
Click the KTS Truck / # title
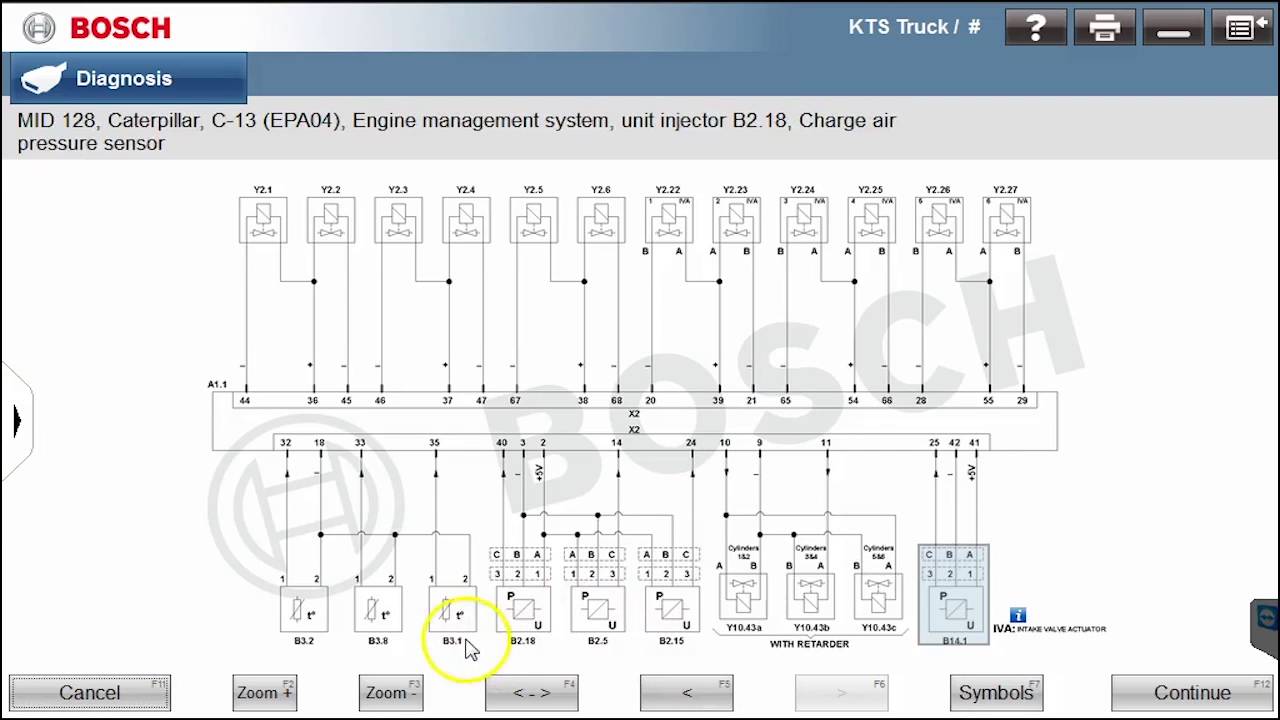point(914,27)
